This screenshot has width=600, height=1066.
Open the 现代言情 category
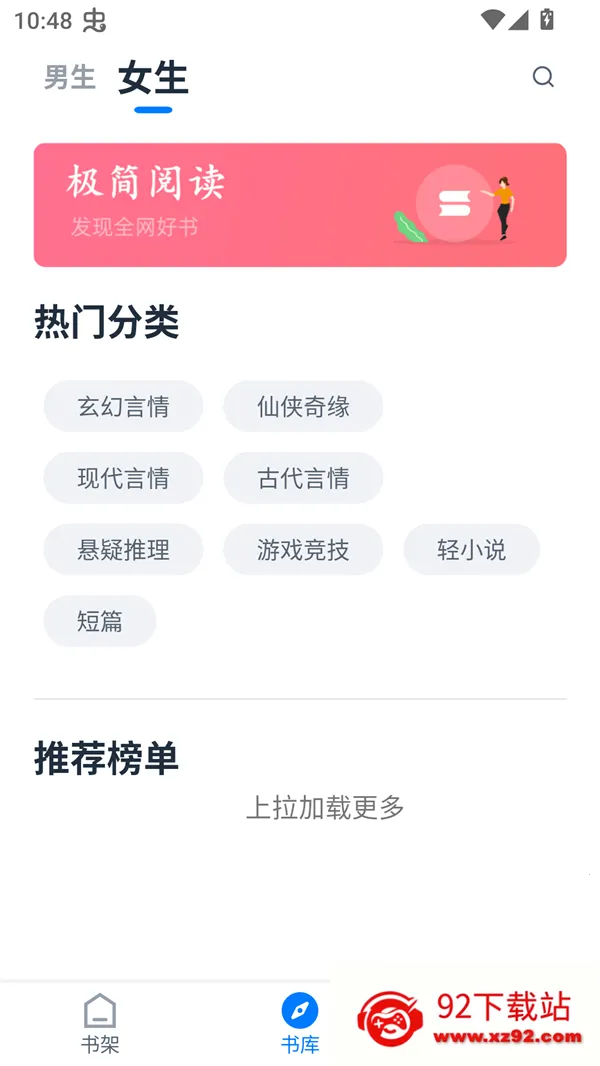click(x=123, y=478)
